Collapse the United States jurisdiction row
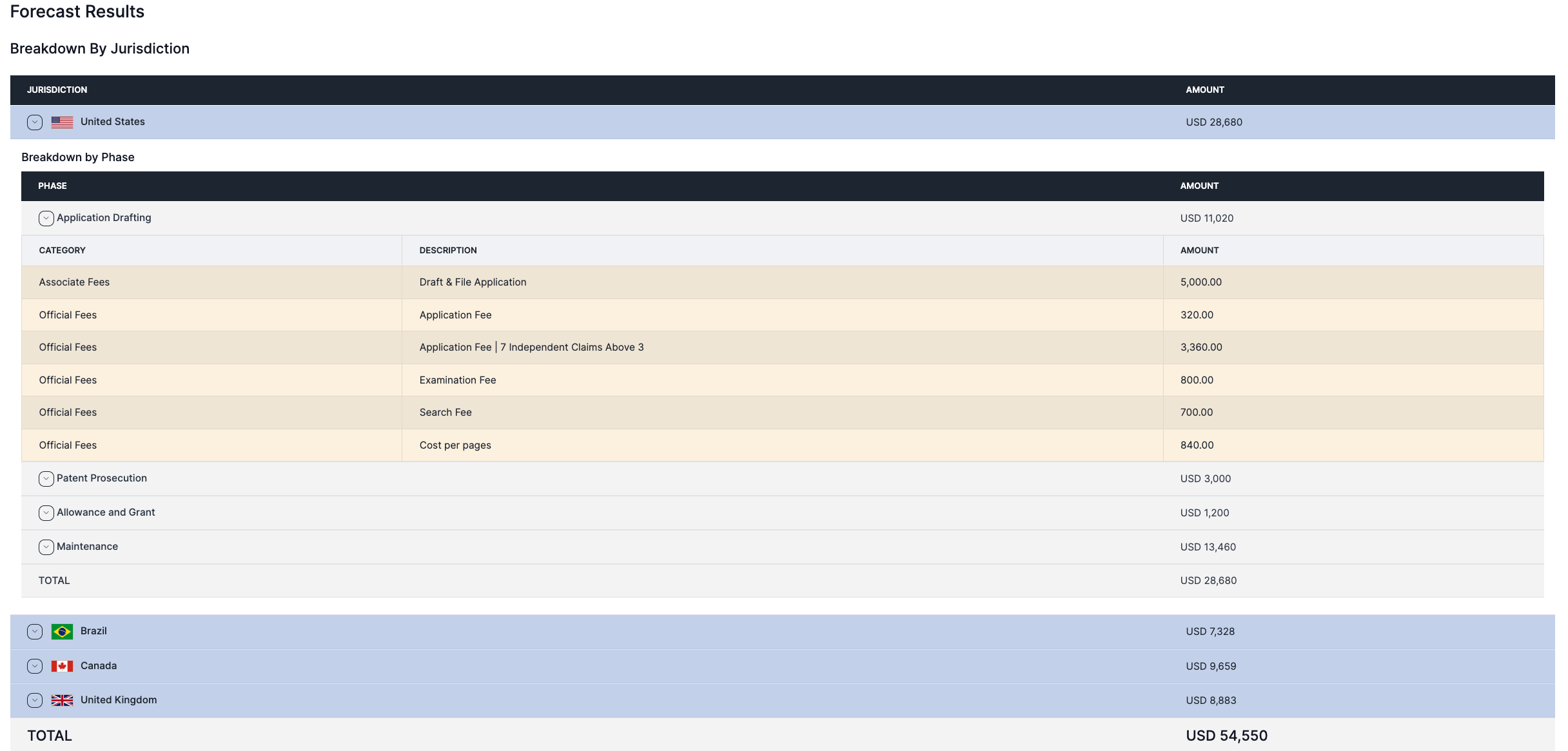This screenshot has width=1568, height=751. pos(35,122)
